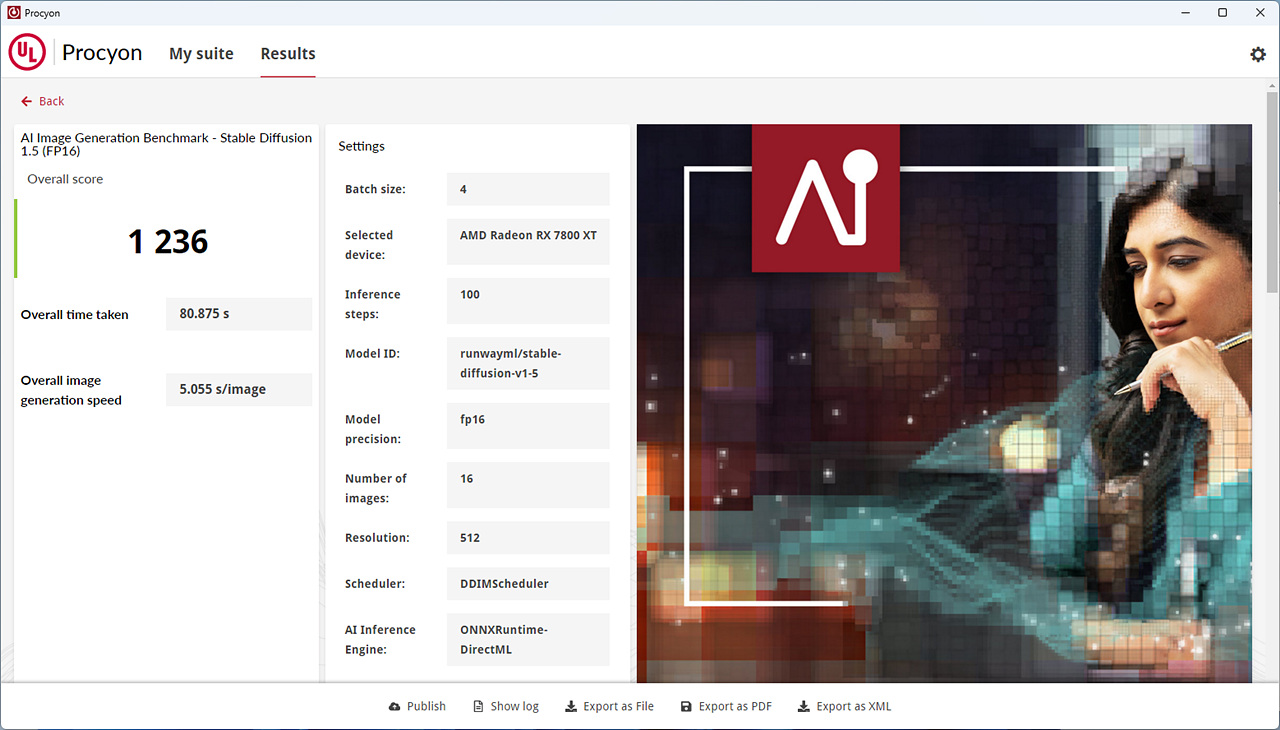This screenshot has height=730, width=1280.
Task: Click the Export as File download icon
Action: click(x=571, y=706)
